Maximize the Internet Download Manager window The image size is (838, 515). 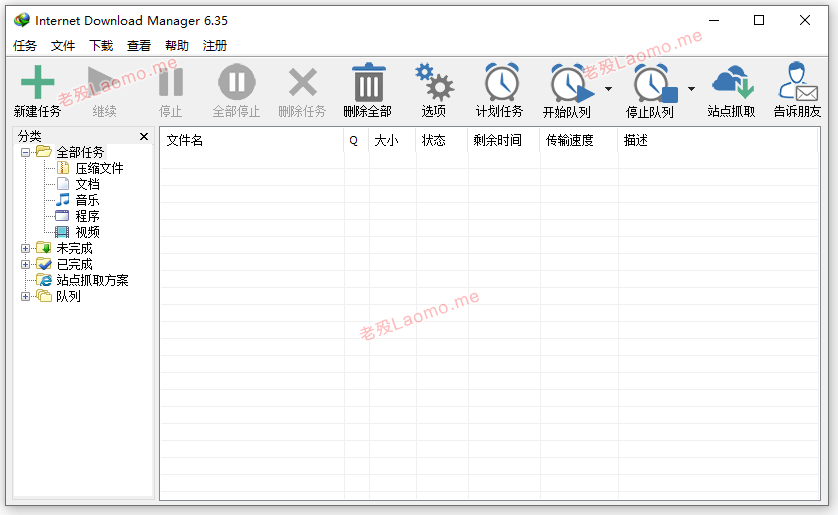759,20
